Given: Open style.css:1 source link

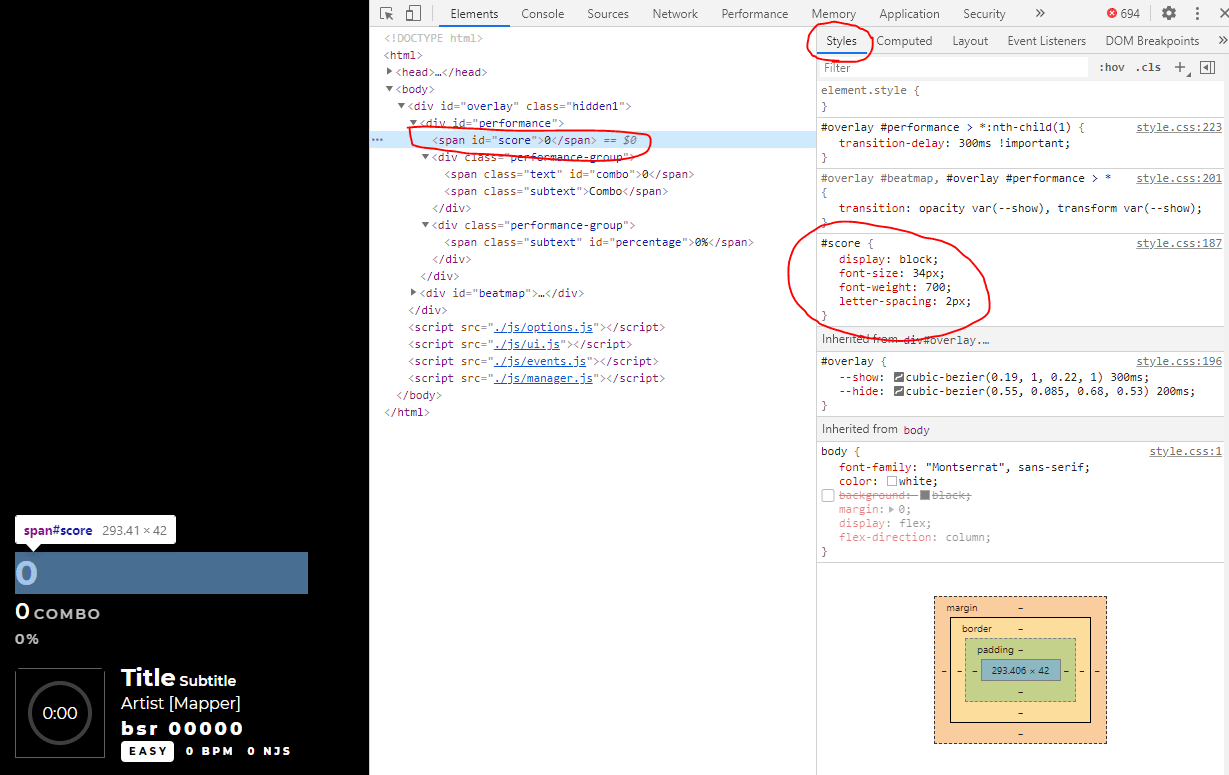Looking at the screenshot, I should coord(1185,452).
